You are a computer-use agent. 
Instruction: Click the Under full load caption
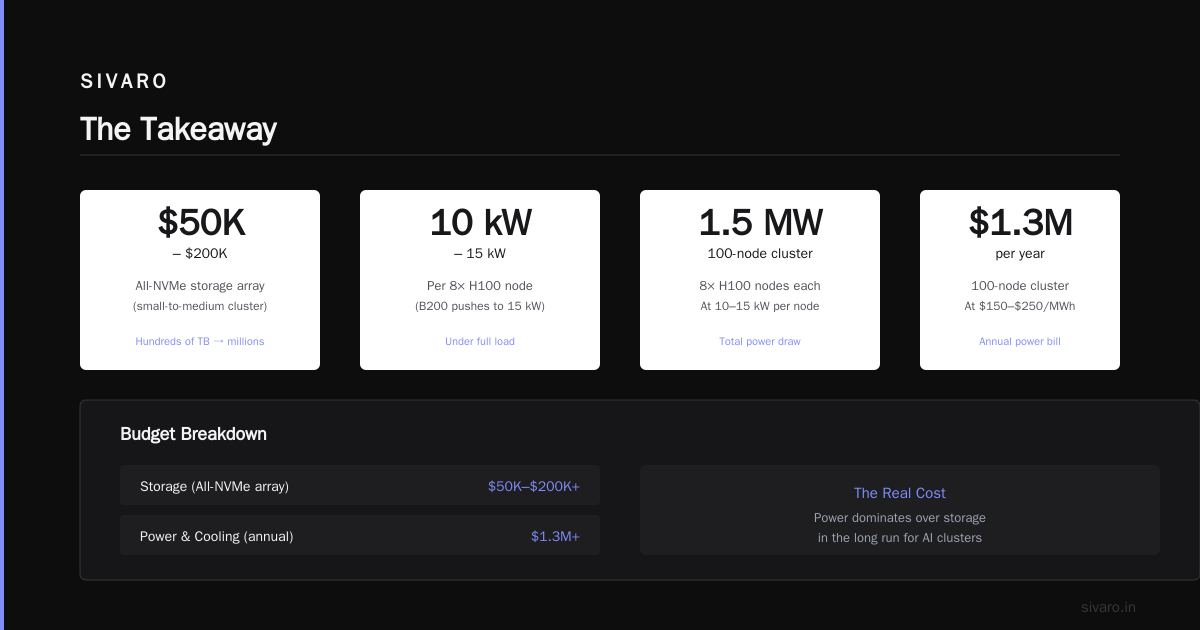[480, 342]
